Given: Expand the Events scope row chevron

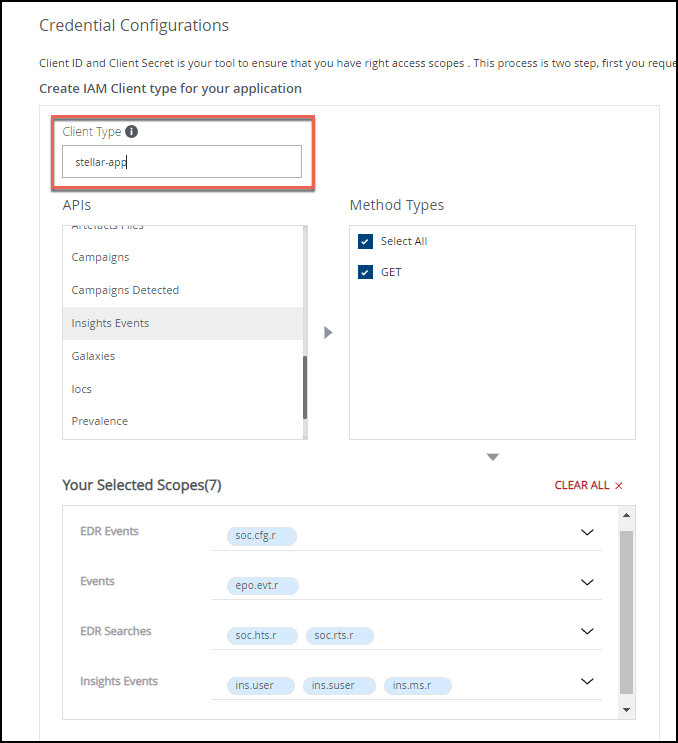Looking at the screenshot, I should pyautogui.click(x=587, y=582).
